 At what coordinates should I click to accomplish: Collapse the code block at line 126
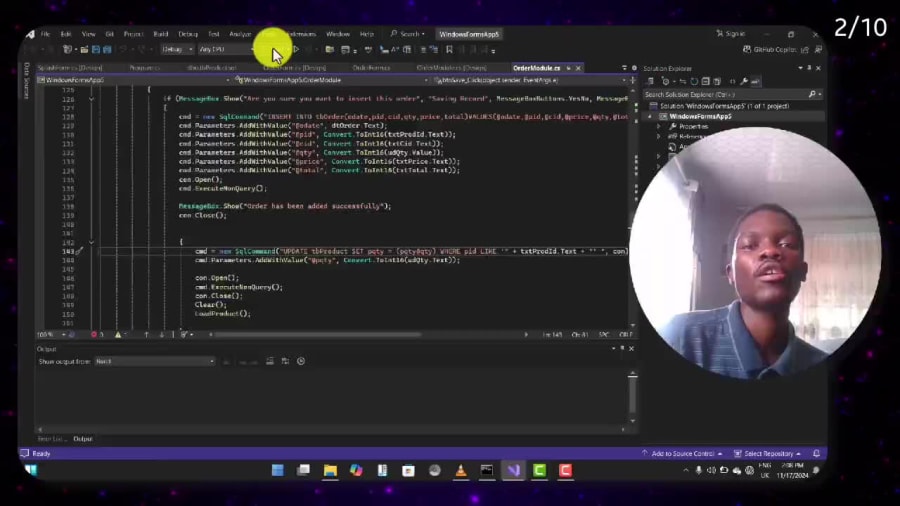[x=91, y=99]
